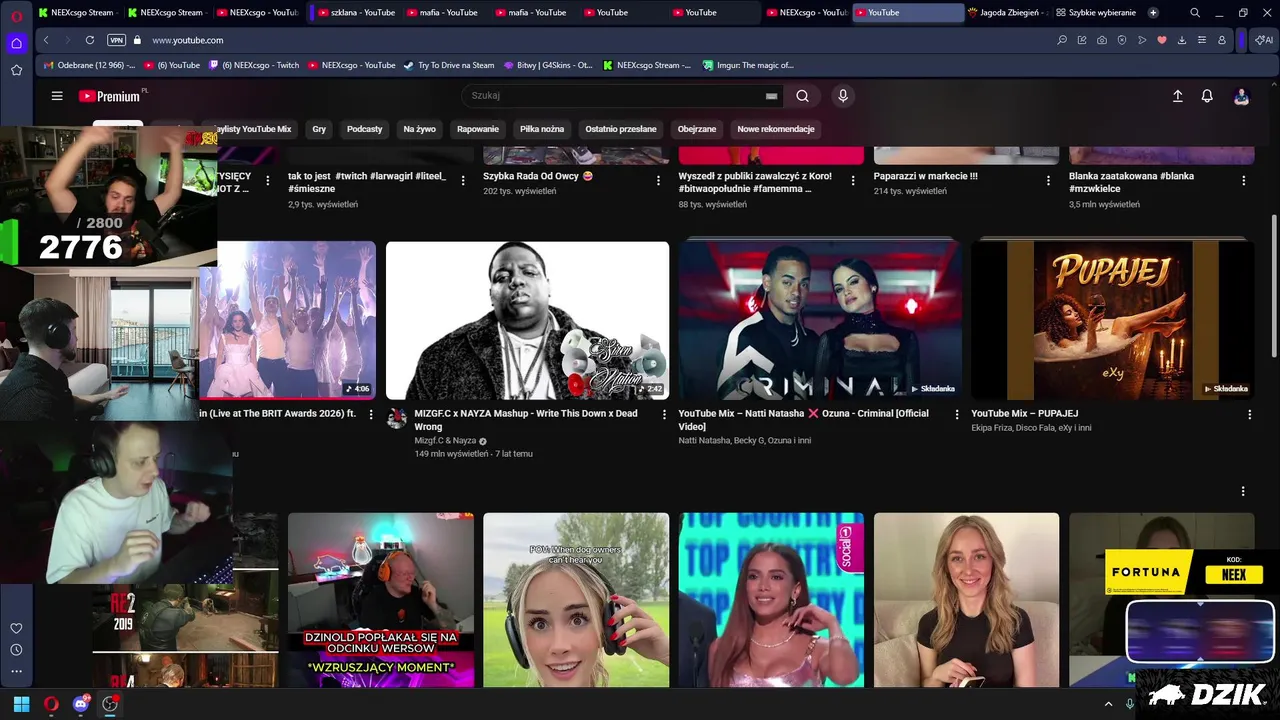Open the Opera sidebar heart icon
The height and width of the screenshot is (720, 1280).
coord(17,628)
